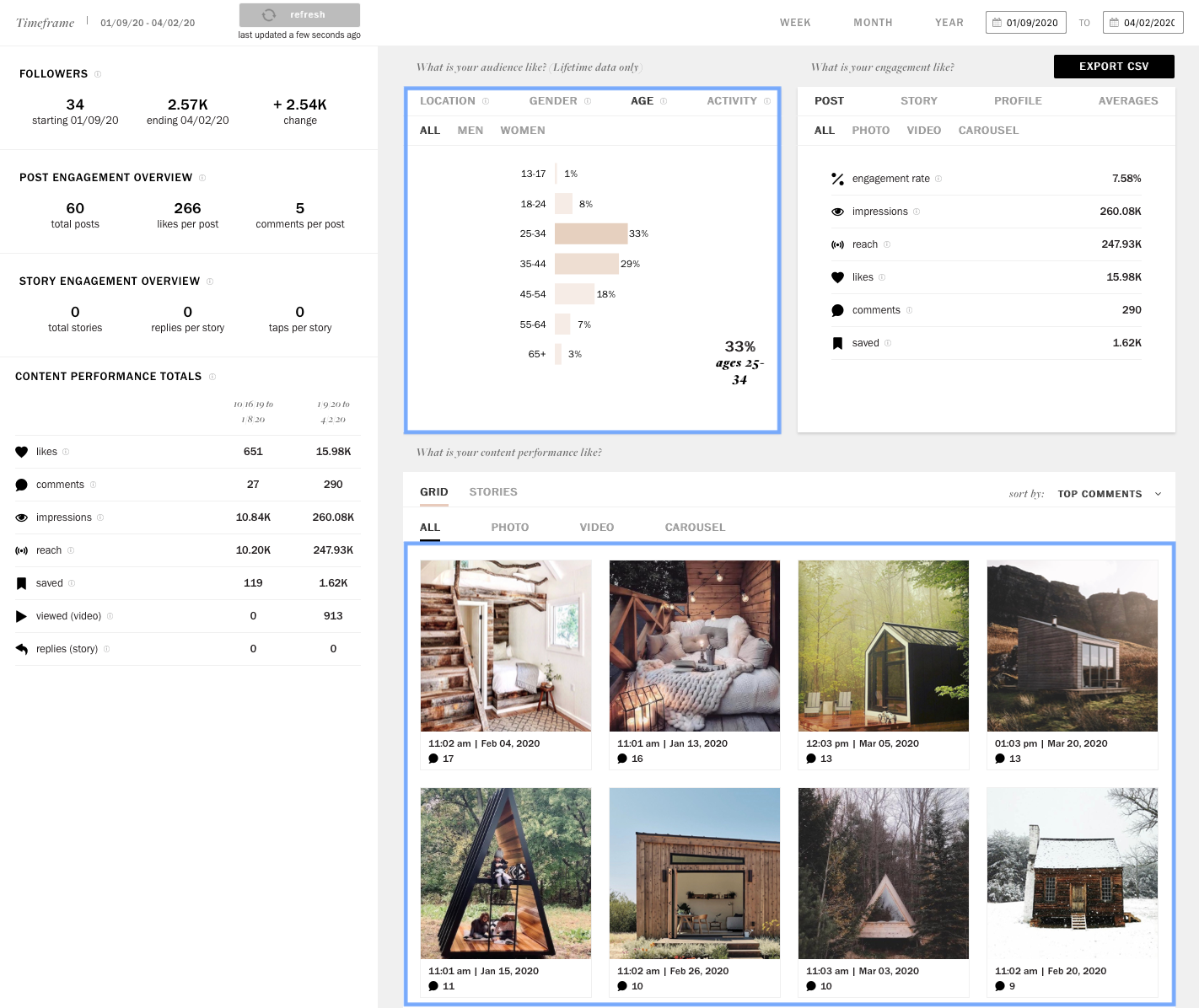Viewport: 1199px width, 1008px height.
Task: Click the reply arrow icon next to replies (story)
Action: pos(22,649)
